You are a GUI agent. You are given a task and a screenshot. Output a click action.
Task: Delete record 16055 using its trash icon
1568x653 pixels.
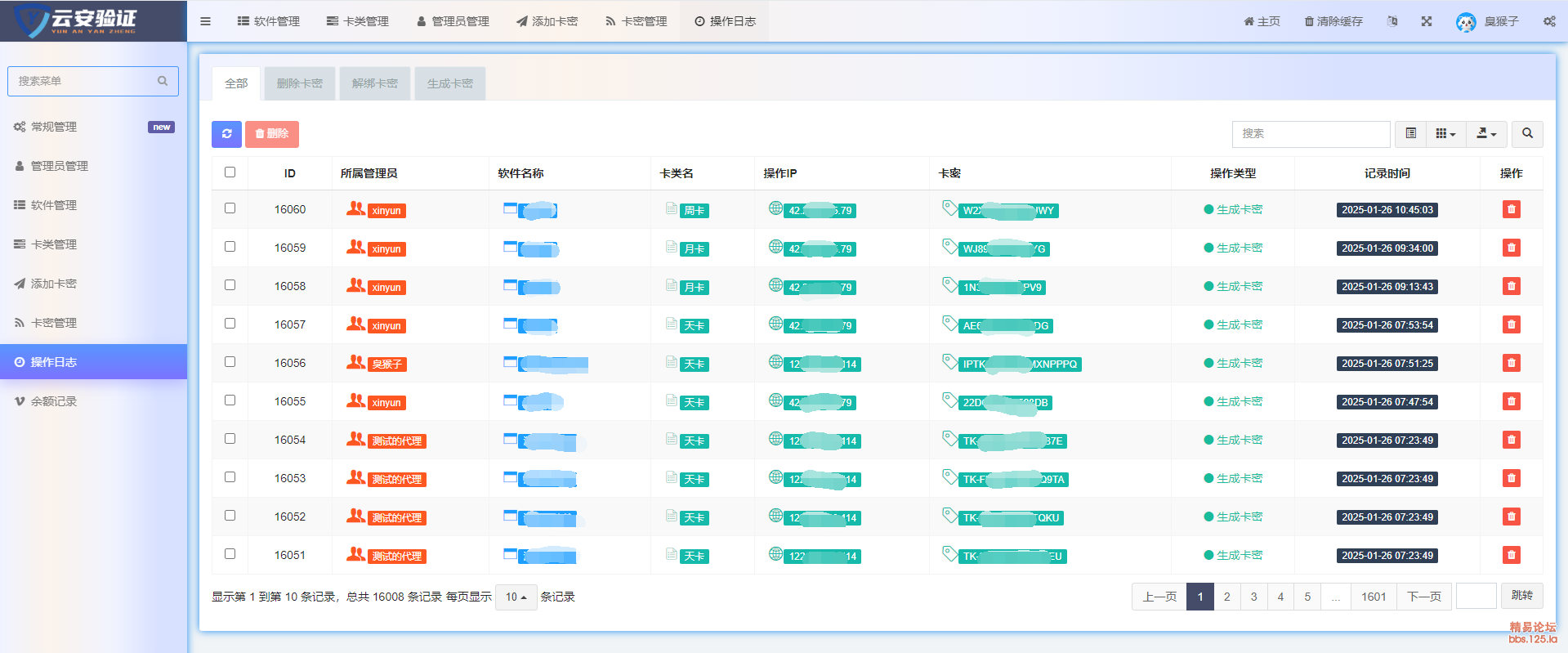(x=1511, y=401)
